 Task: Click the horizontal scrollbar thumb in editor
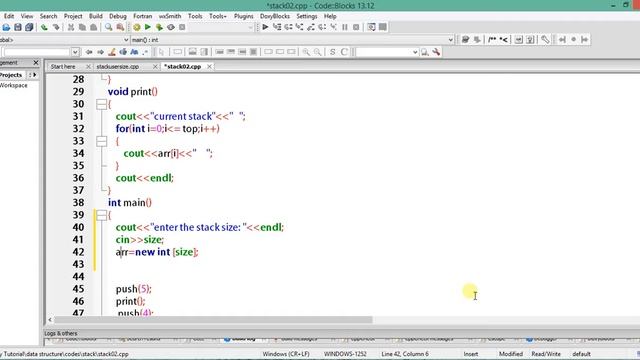tap(213, 320)
